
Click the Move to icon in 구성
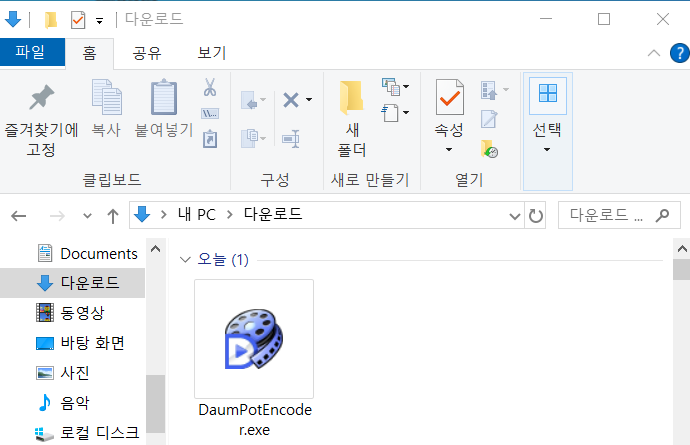coord(251,100)
